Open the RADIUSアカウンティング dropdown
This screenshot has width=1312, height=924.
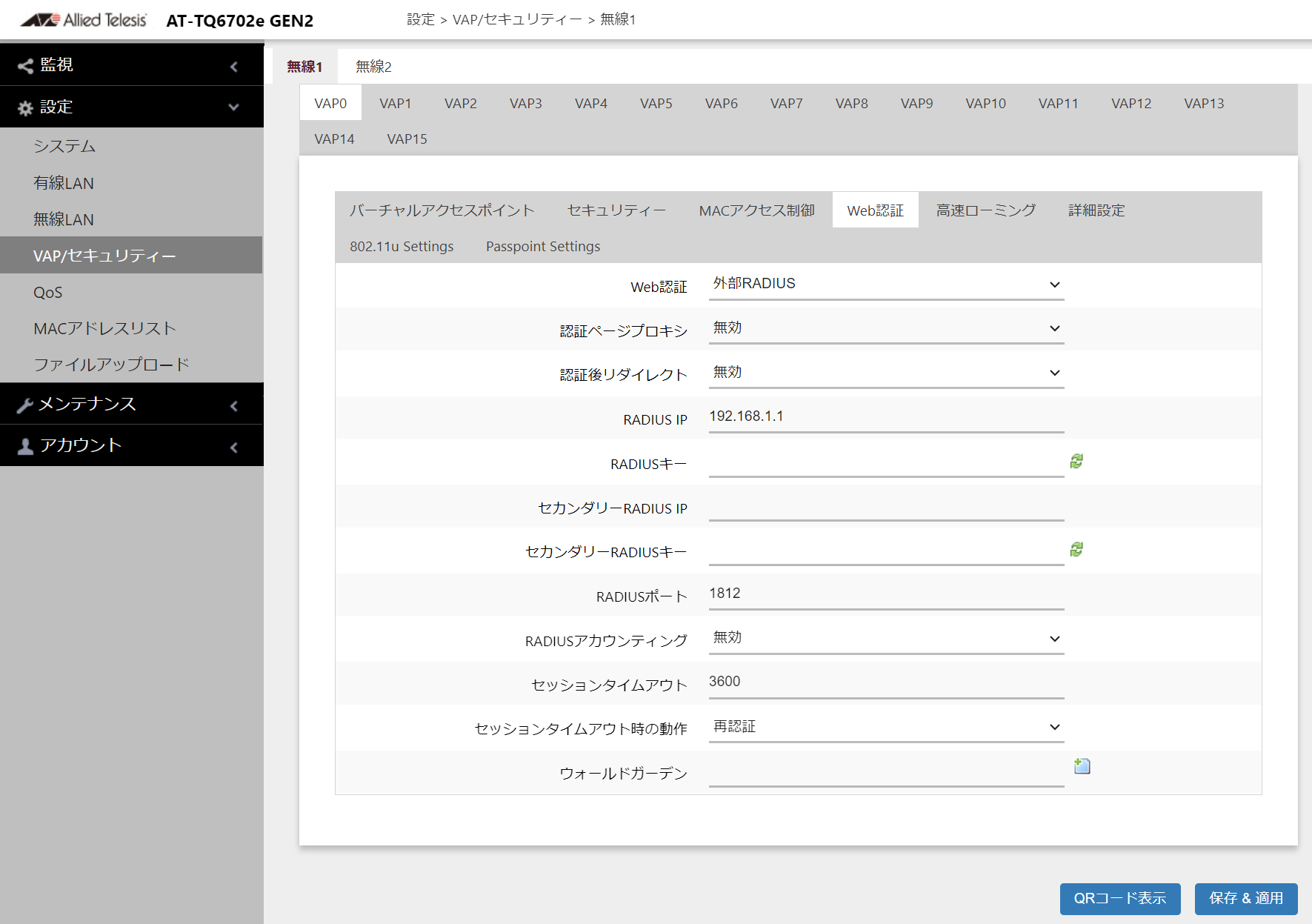[886, 638]
